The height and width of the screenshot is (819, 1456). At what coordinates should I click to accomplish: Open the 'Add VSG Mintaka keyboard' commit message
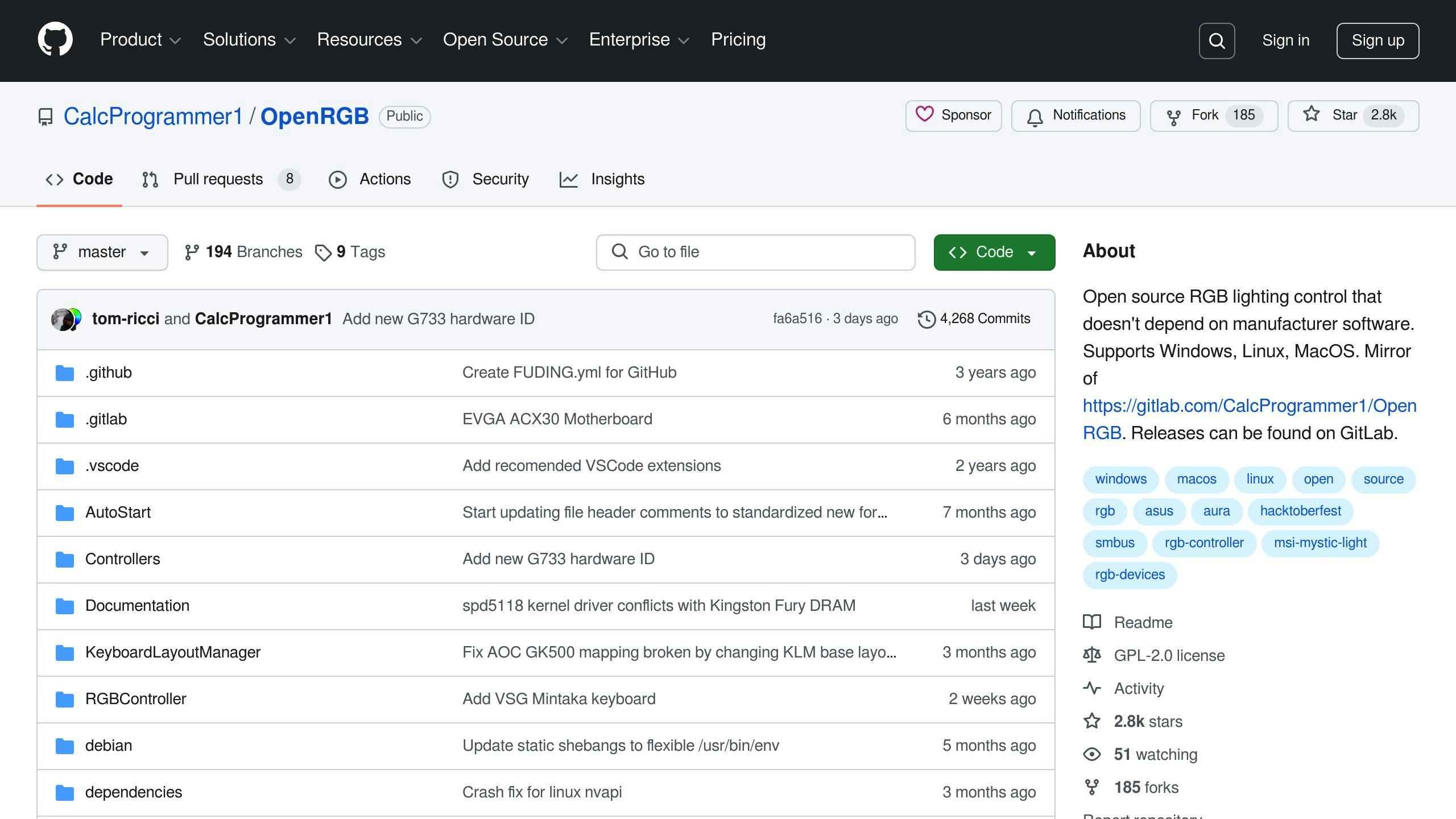pos(559,699)
